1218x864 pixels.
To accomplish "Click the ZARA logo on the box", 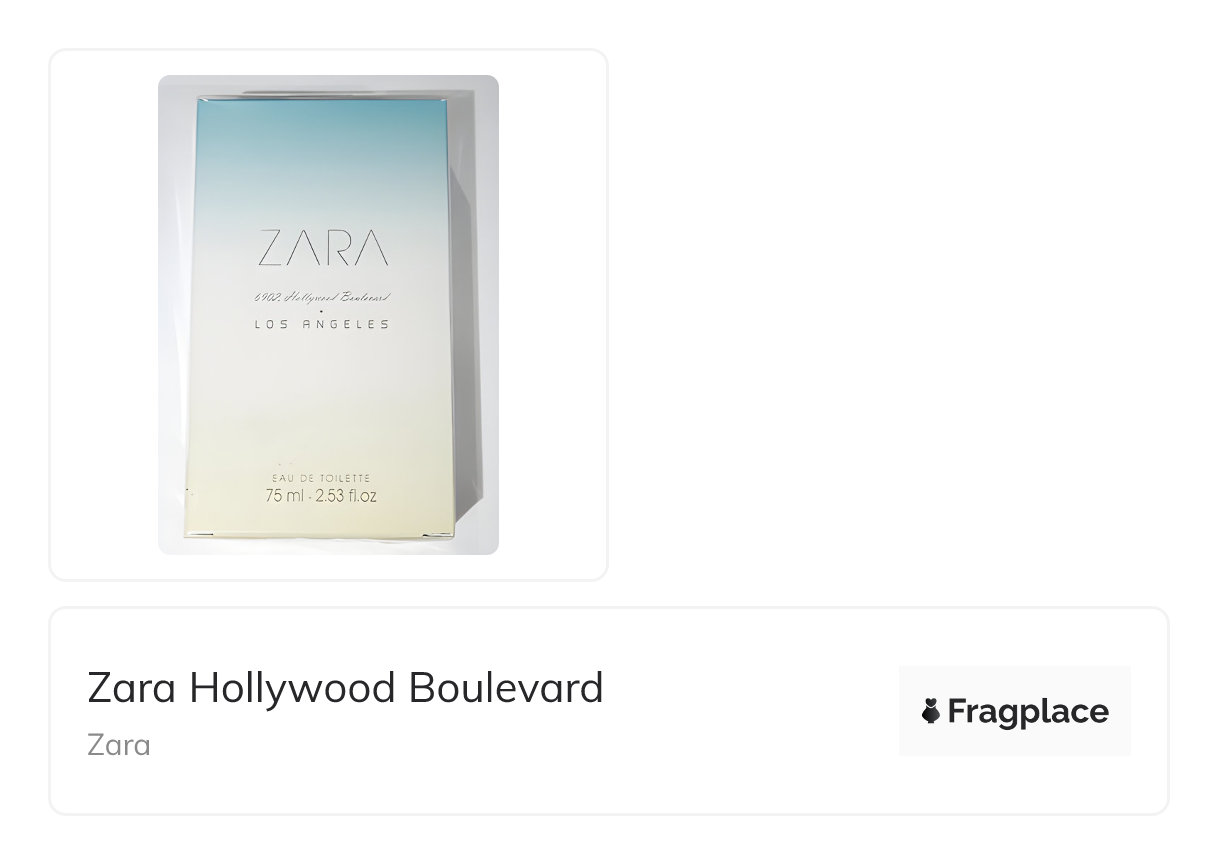I will 323,248.
